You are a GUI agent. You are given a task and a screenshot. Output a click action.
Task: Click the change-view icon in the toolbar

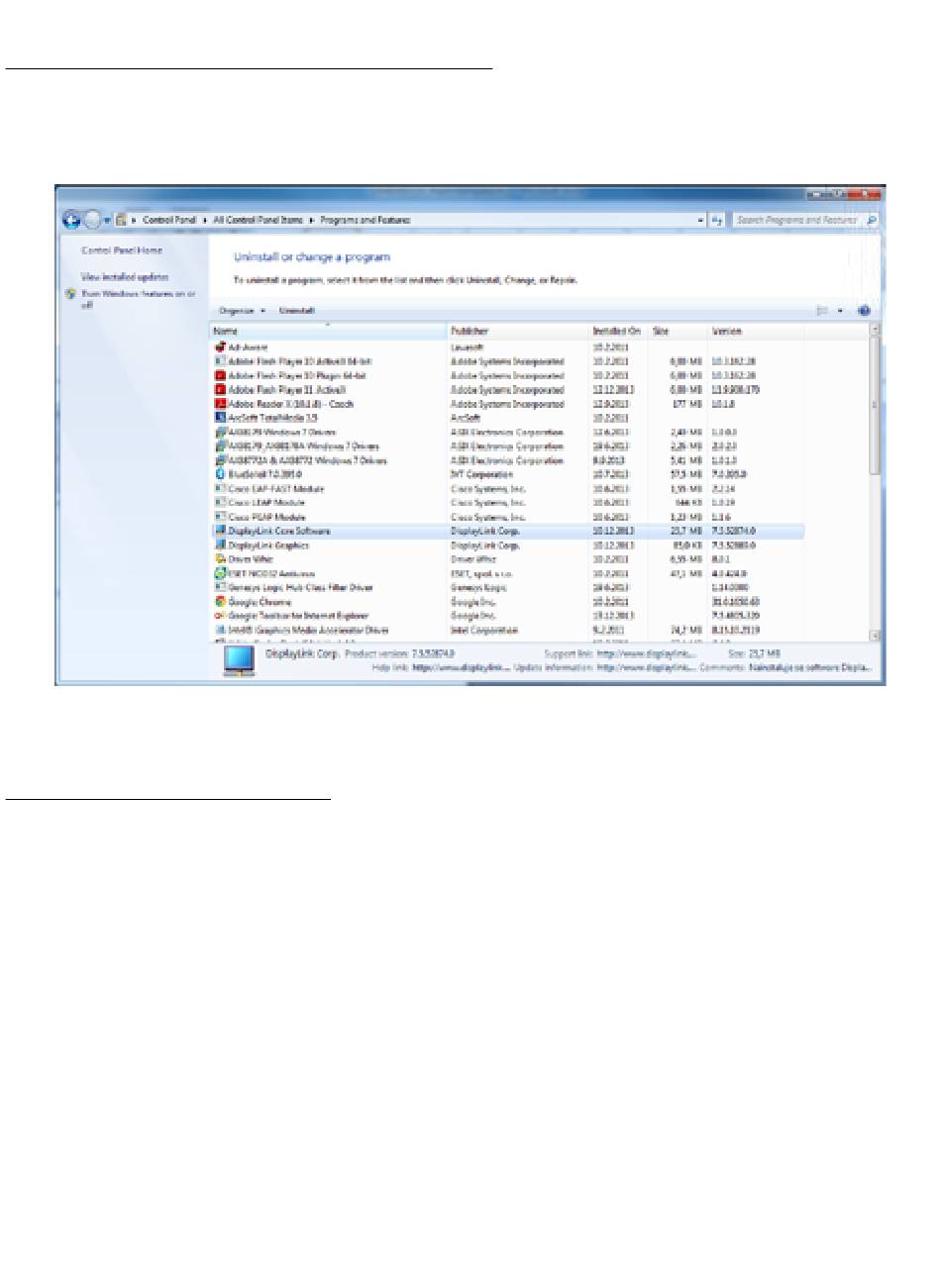tap(821, 310)
